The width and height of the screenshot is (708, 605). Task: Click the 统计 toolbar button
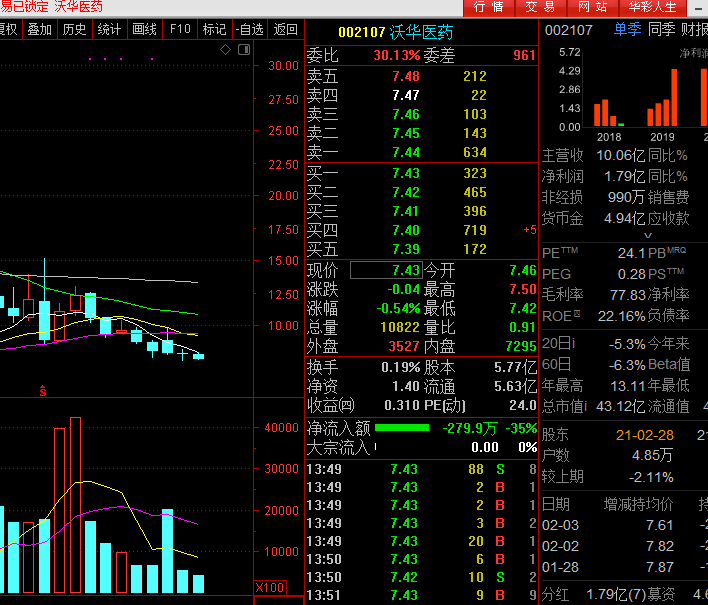[109, 29]
